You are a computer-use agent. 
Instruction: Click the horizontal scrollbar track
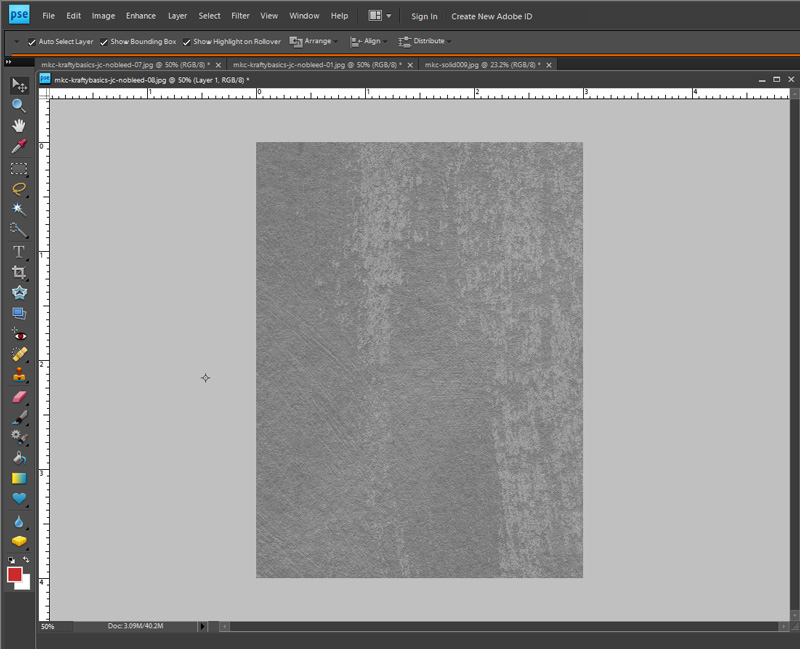504,626
